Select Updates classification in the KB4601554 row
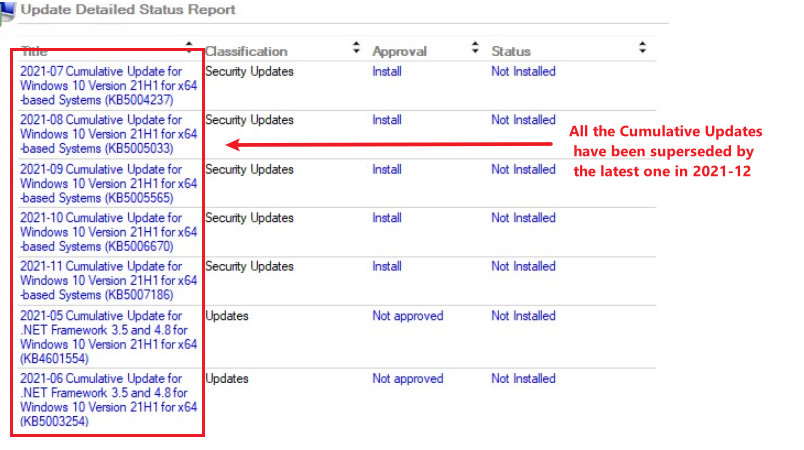The image size is (804, 450). point(227,316)
